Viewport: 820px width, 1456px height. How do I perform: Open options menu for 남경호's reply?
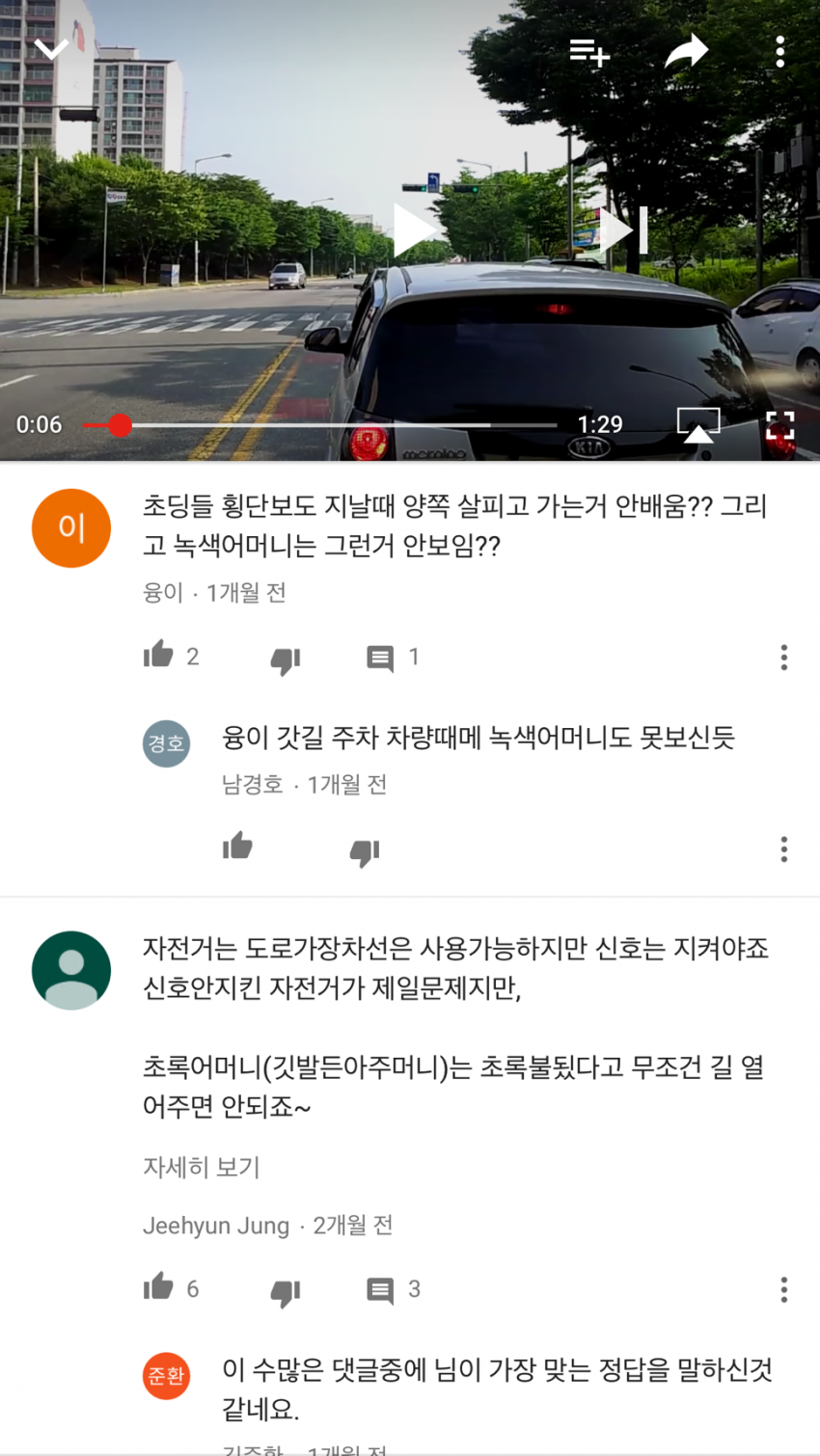click(x=784, y=849)
